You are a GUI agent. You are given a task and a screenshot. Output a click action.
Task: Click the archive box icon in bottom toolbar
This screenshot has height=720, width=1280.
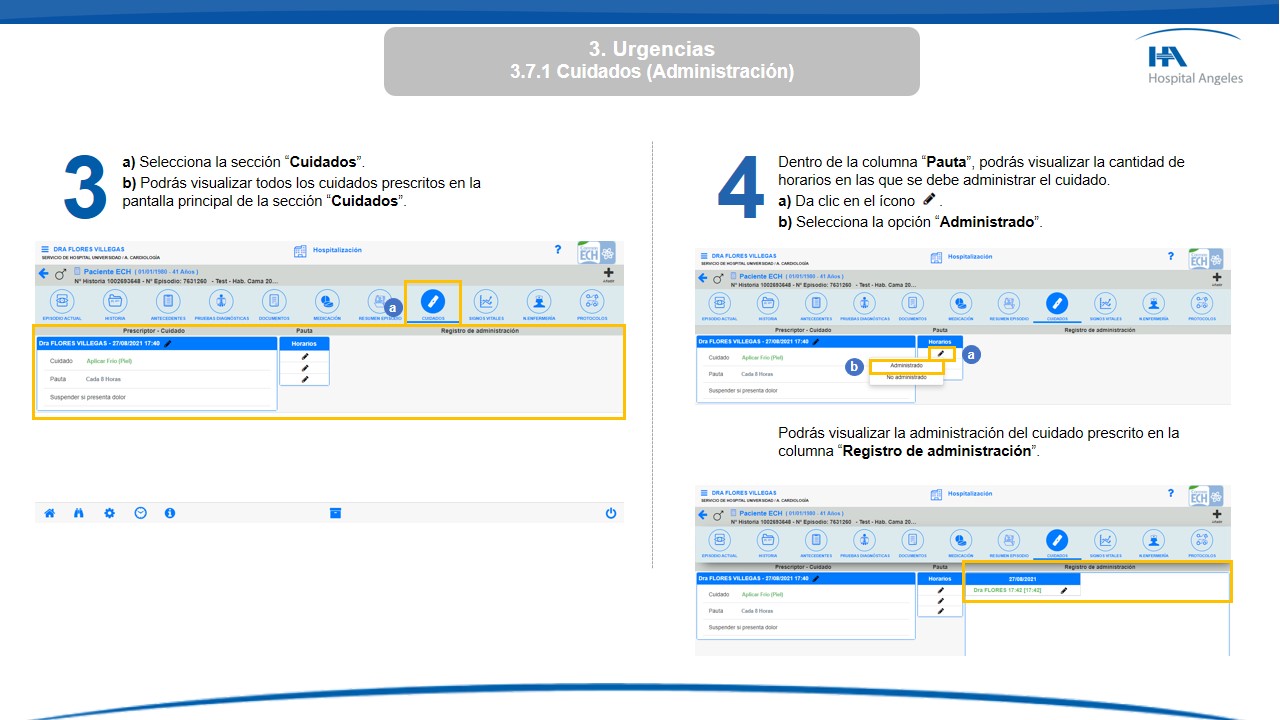(336, 513)
